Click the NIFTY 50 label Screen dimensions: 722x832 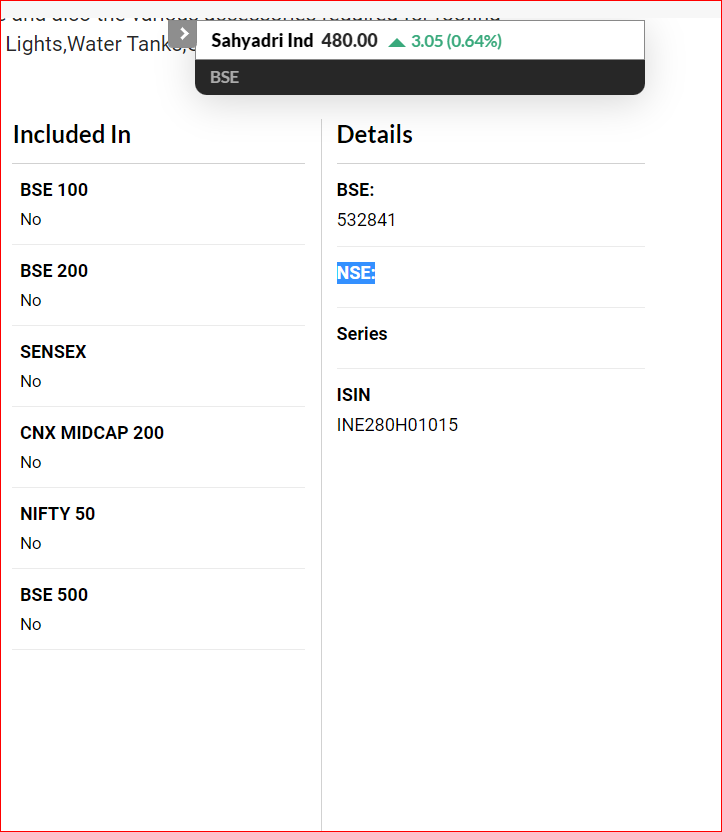tap(57, 514)
